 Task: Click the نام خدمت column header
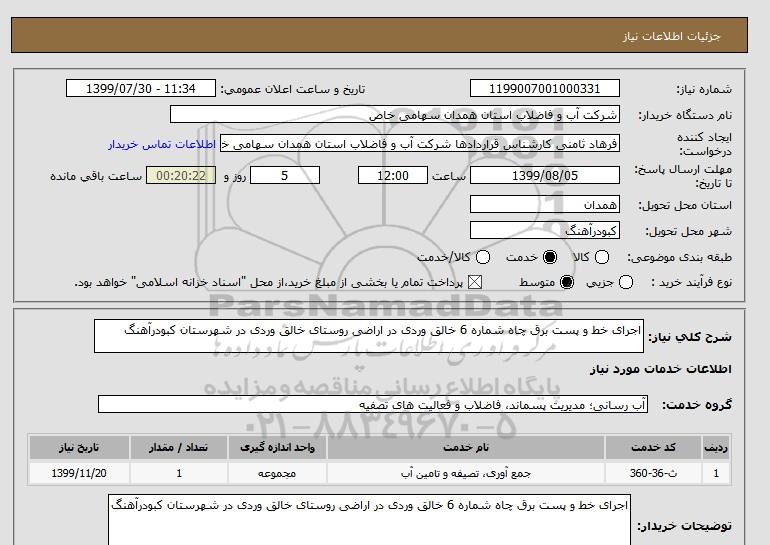pos(466,448)
